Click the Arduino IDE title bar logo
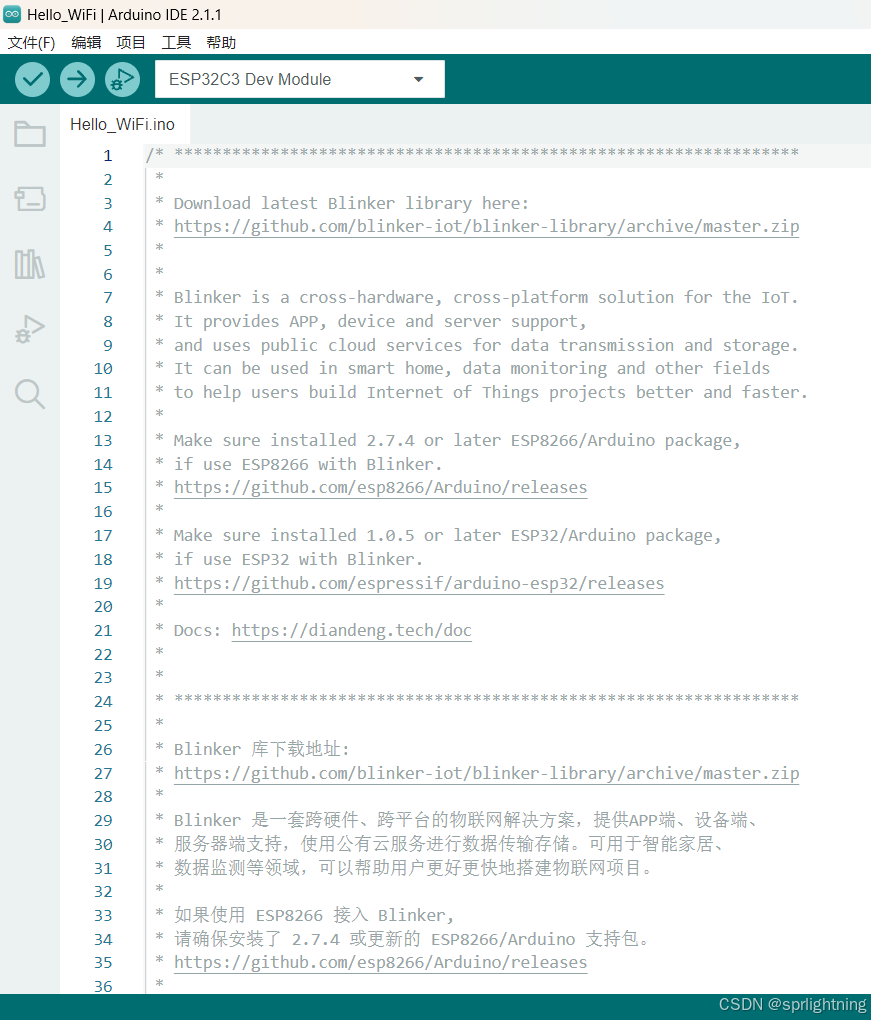Screen dimensions: 871x1020 [x=12, y=14]
